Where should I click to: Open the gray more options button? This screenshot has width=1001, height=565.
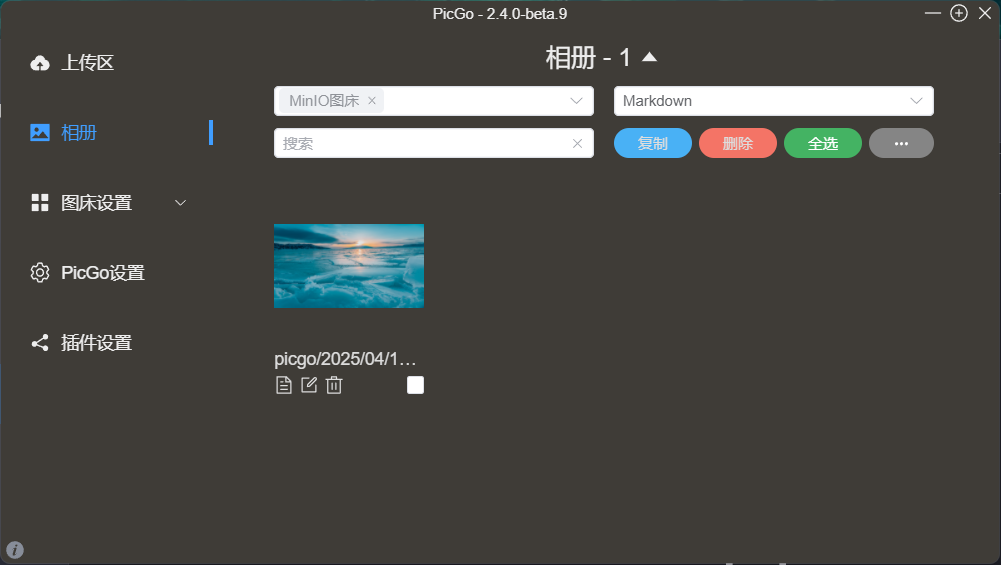pos(901,143)
